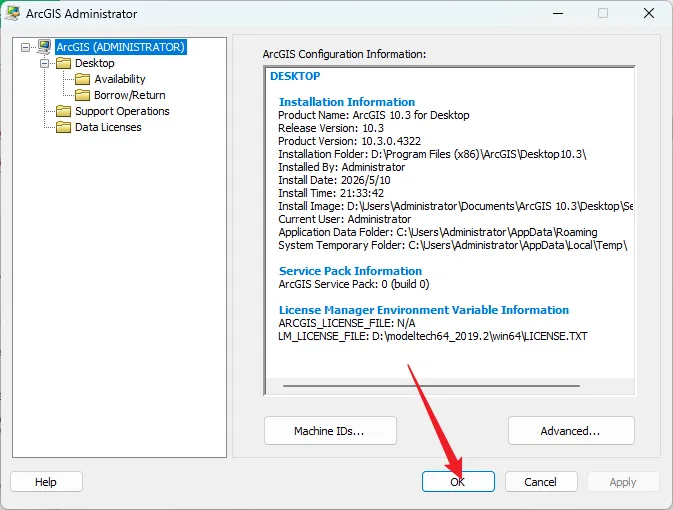This screenshot has width=673, height=510.
Task: Click the Availability folder icon
Action: pyautogui.click(x=82, y=79)
